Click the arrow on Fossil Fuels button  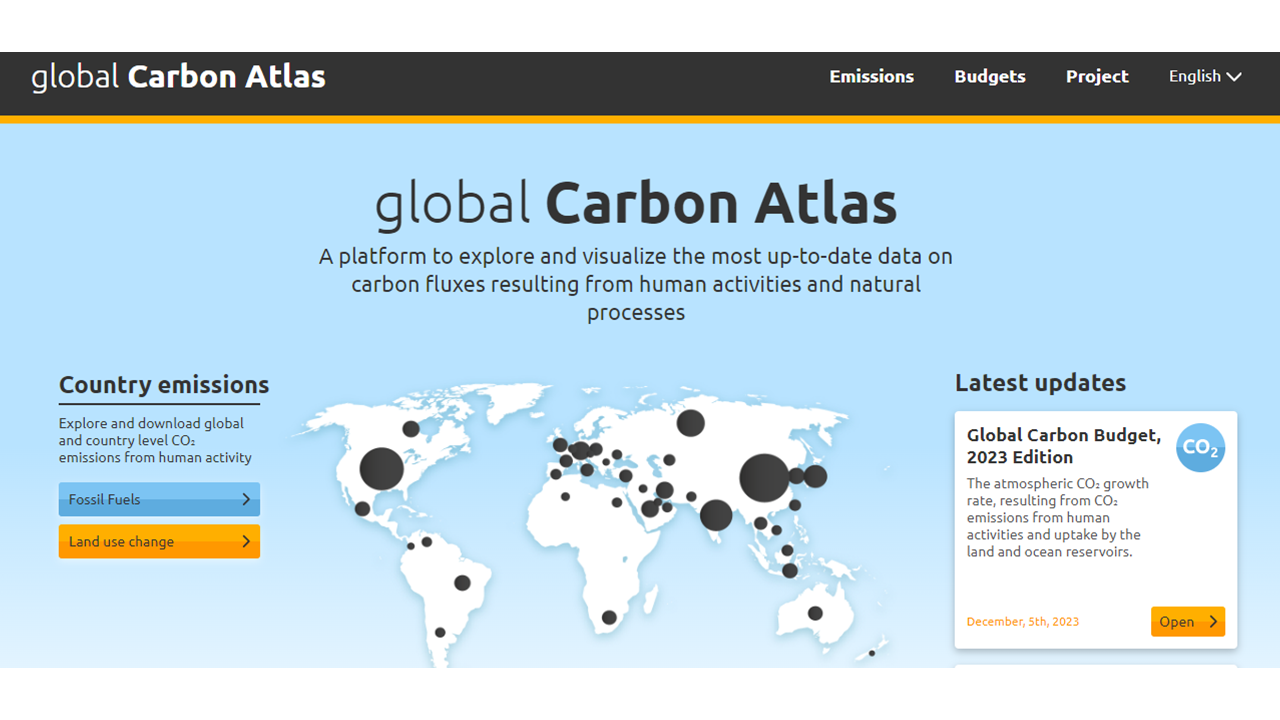246,499
